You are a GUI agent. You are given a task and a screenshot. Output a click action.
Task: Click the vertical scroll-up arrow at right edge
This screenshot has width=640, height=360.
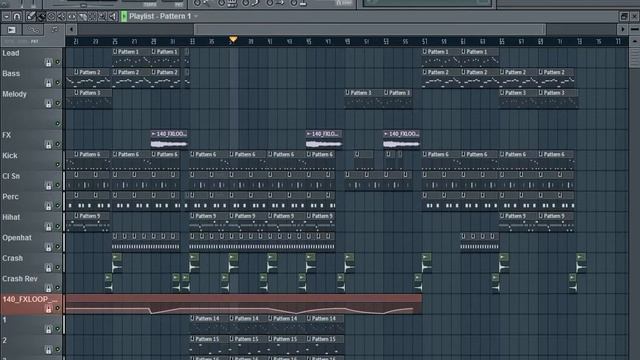[x=634, y=41]
